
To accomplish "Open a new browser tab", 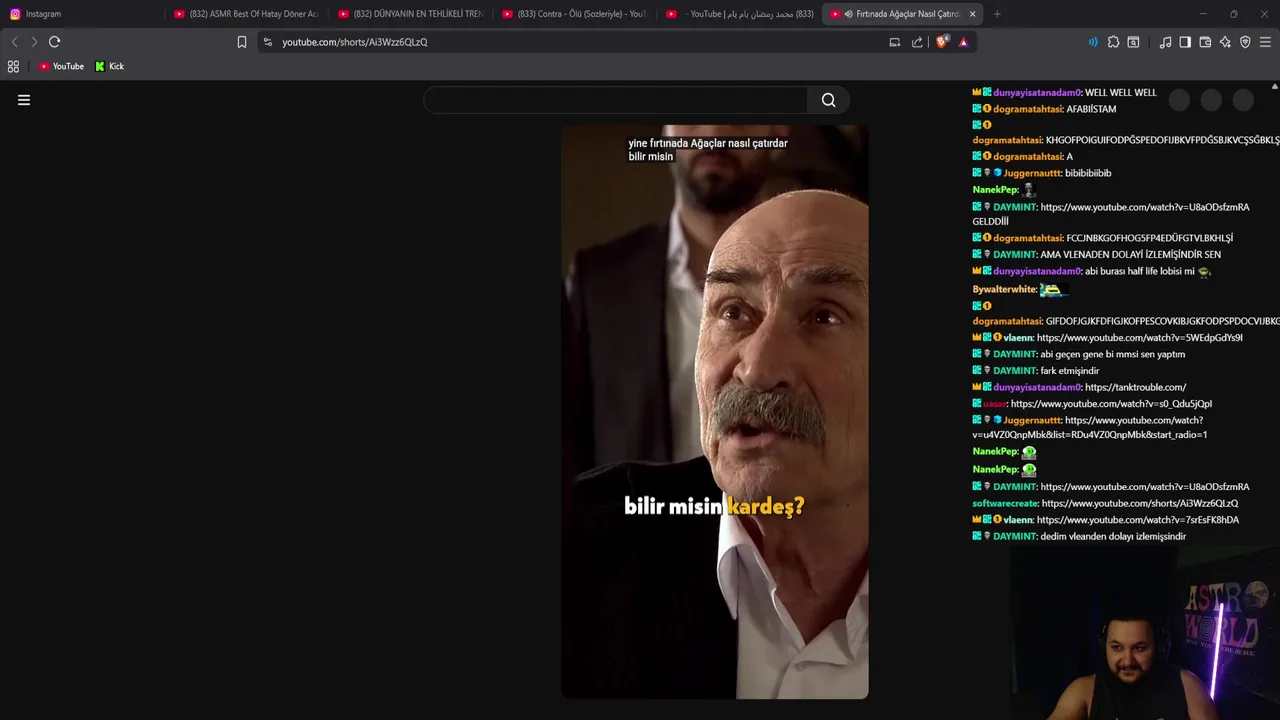I will [997, 14].
